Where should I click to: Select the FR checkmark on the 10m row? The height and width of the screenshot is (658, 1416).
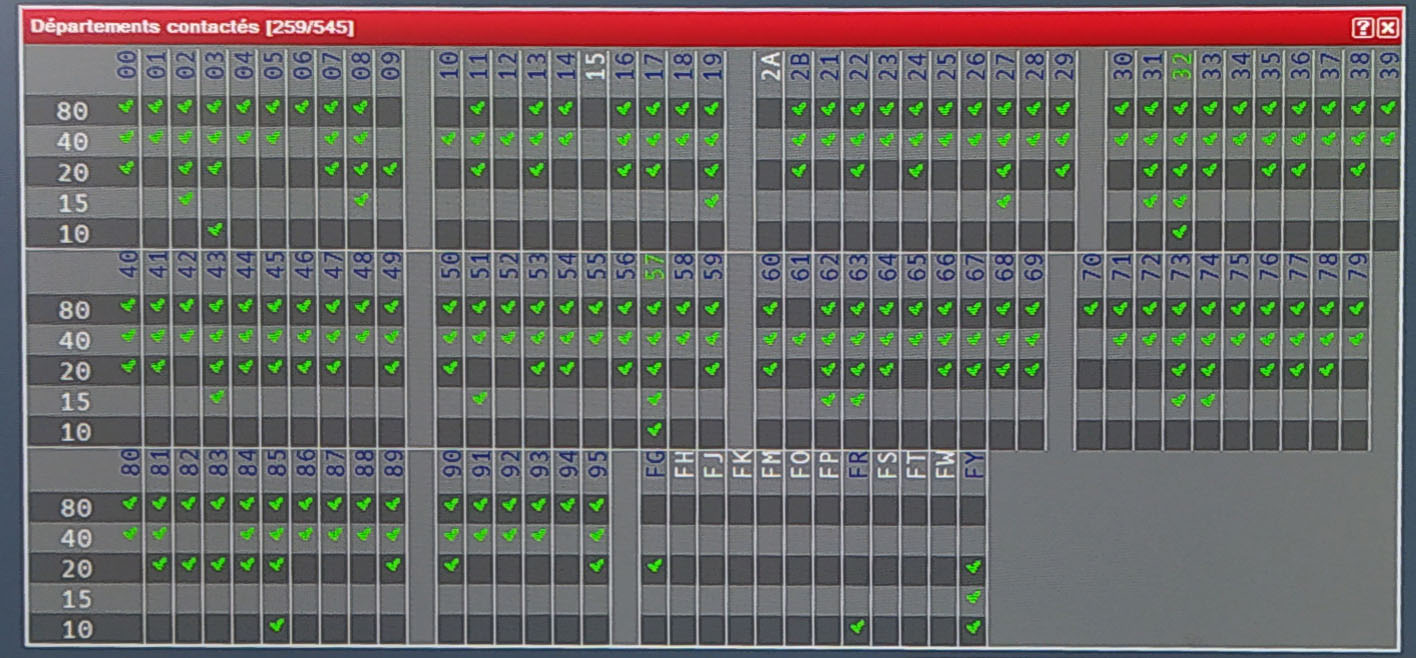(x=856, y=627)
